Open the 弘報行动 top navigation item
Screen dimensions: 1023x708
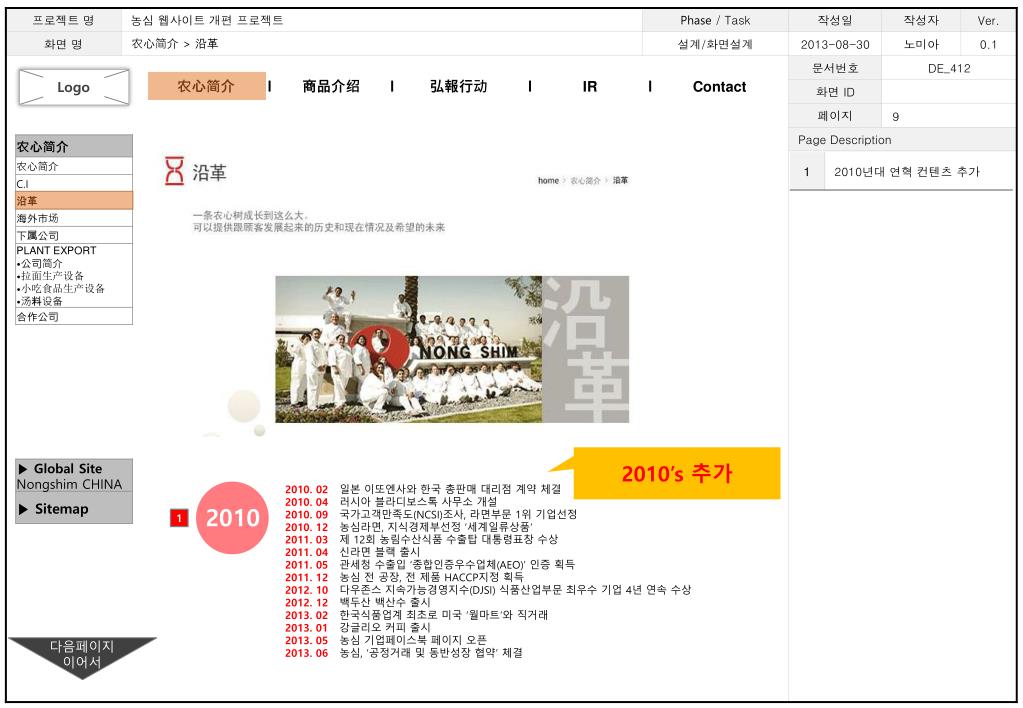pos(458,86)
